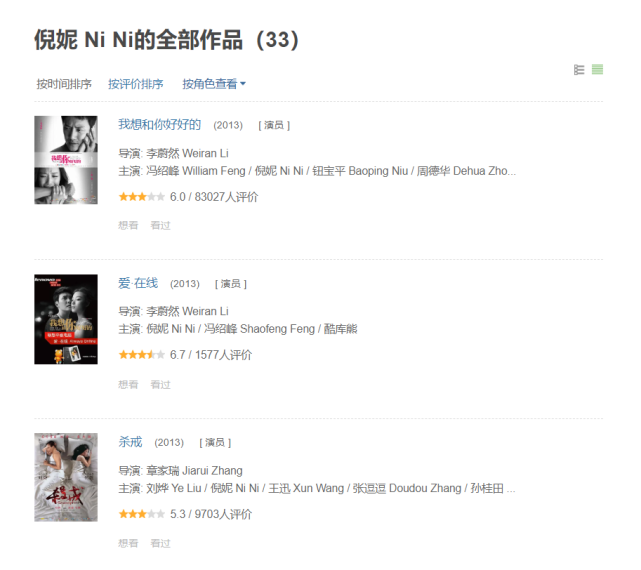Open the movie 杀戒
Image resolution: width=641 pixels, height=570 pixels.
[130, 442]
